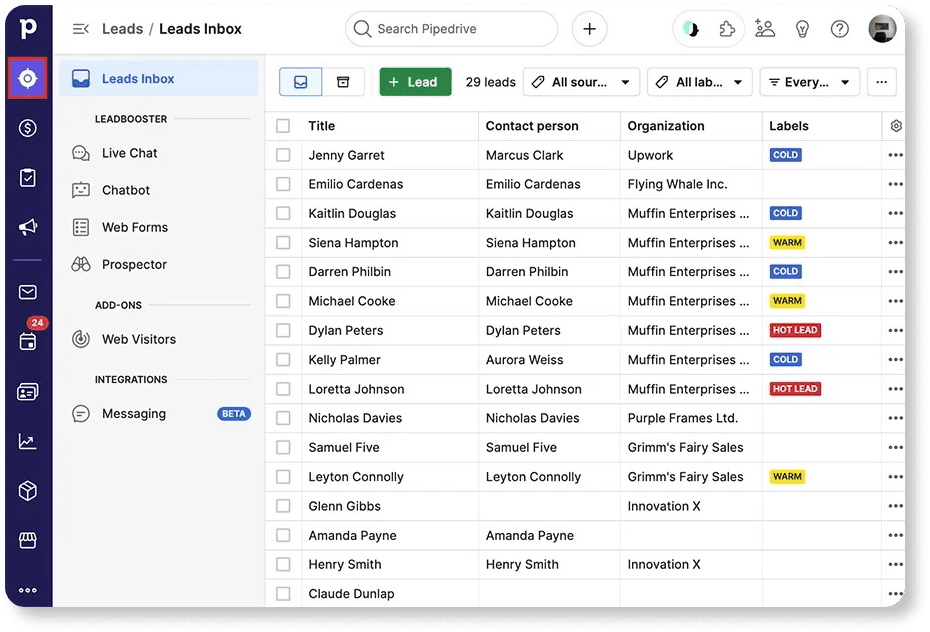Check the Michael Cooke row checkbox
Viewport: 930px width, 632px height.
pyautogui.click(x=283, y=301)
